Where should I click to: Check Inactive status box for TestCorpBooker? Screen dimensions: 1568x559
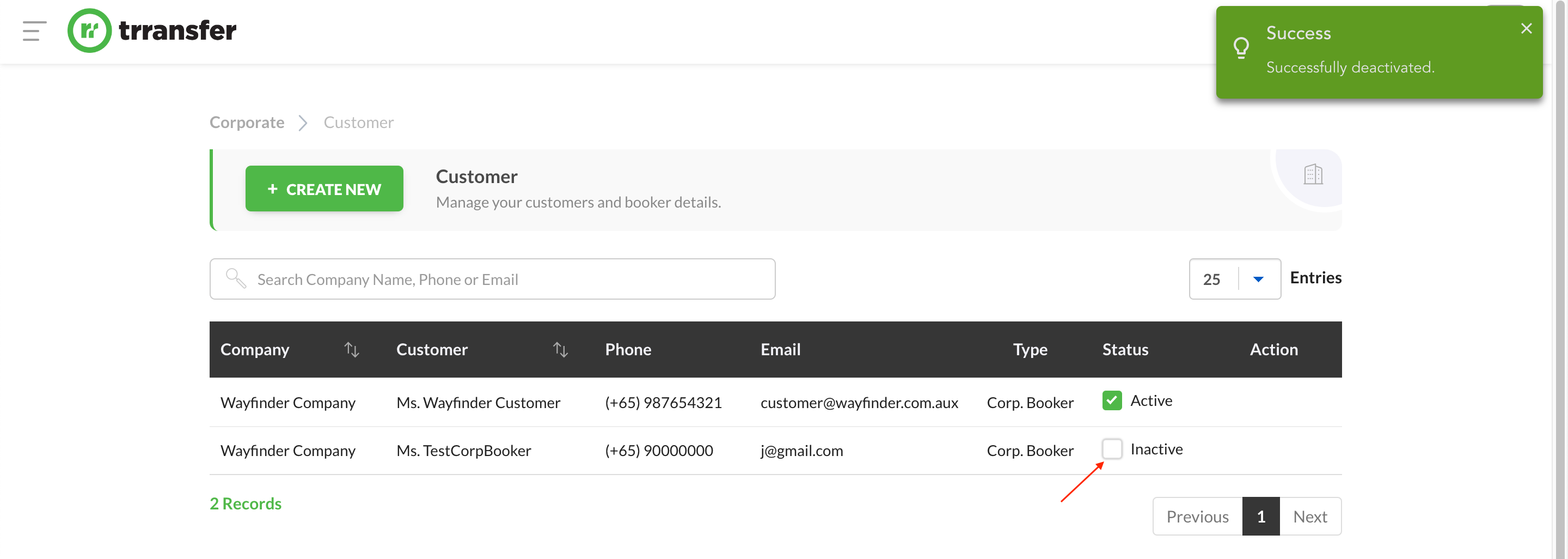coord(1111,449)
